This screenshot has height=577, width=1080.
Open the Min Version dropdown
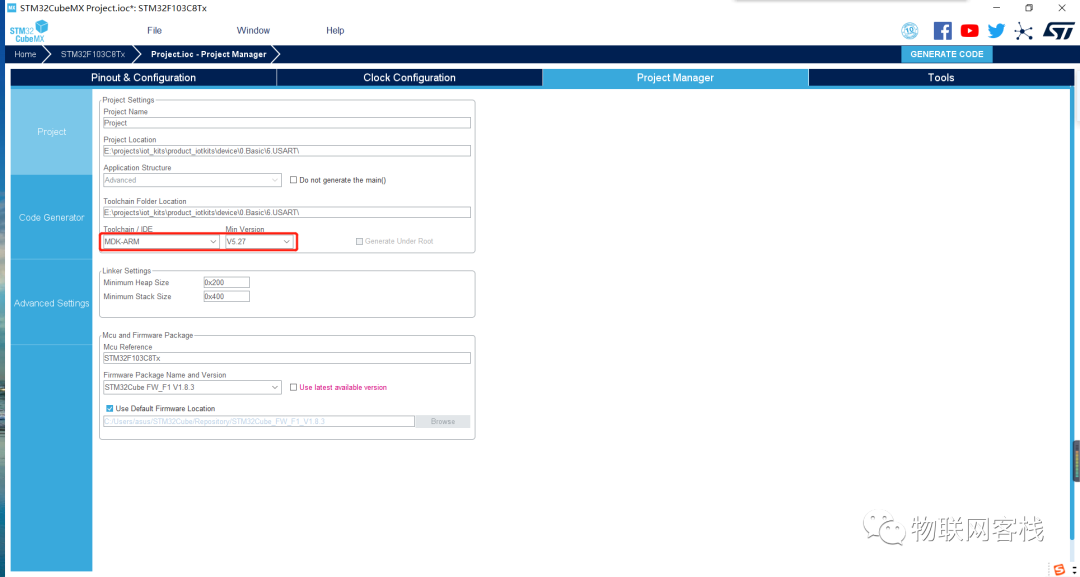[260, 242]
